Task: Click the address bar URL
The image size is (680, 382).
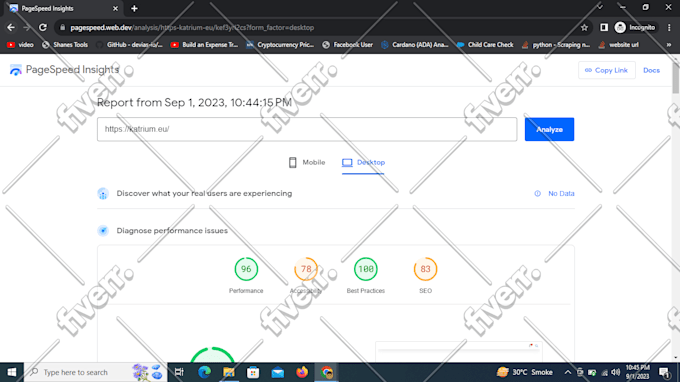Action: (192, 27)
